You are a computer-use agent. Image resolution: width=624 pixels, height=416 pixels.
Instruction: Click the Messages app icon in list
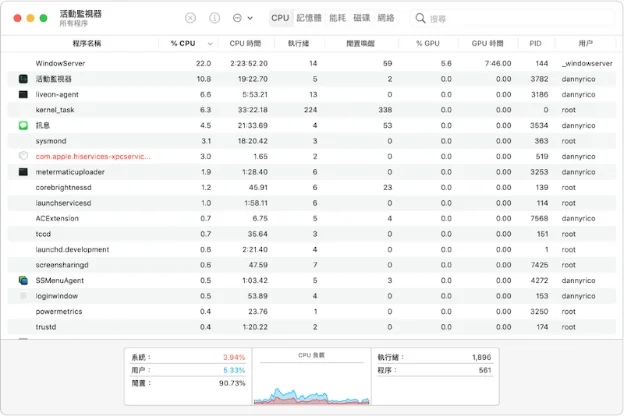tap(23, 125)
